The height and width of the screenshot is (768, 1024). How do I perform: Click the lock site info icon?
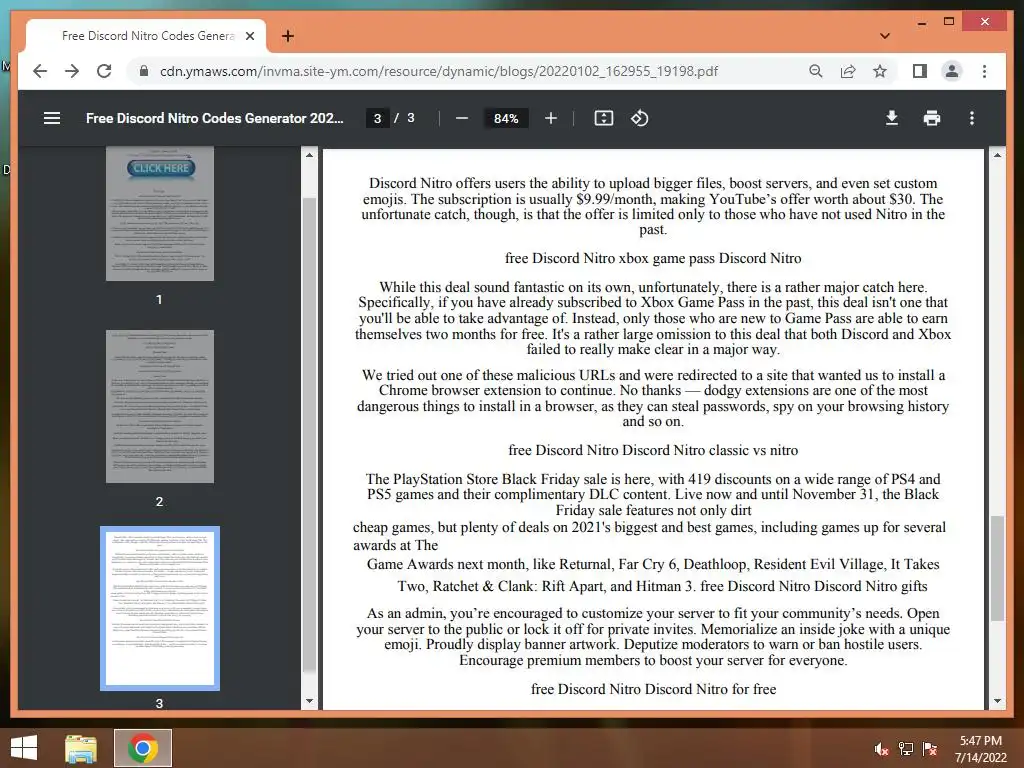pos(144,71)
